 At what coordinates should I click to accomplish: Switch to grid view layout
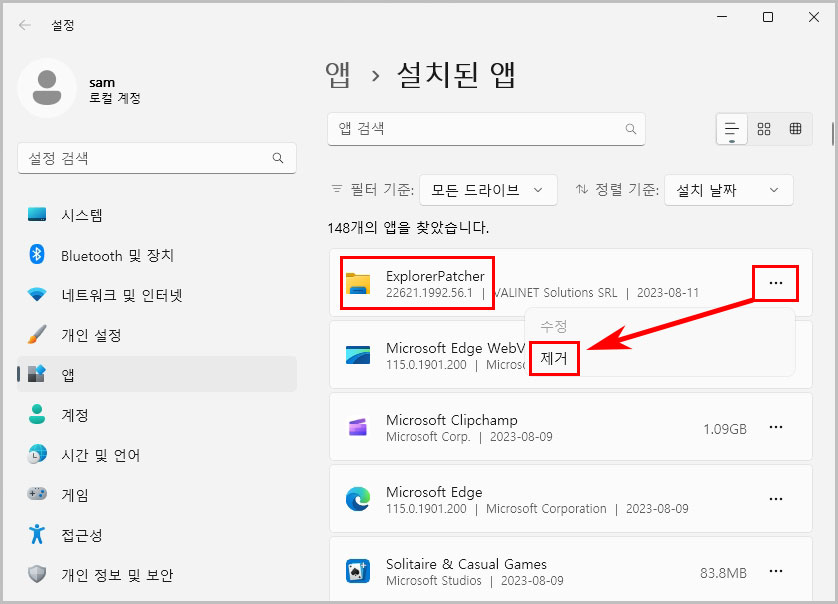click(764, 129)
